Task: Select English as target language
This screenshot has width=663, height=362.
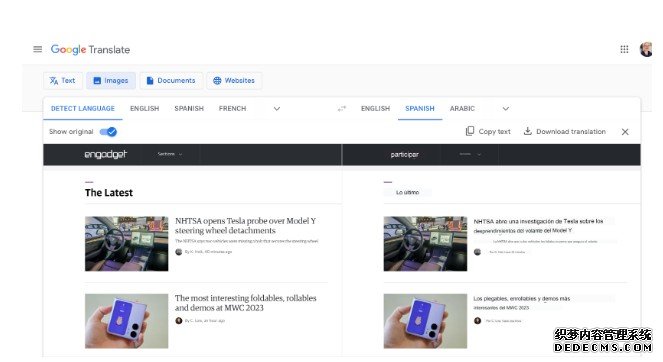Action: coord(375,109)
